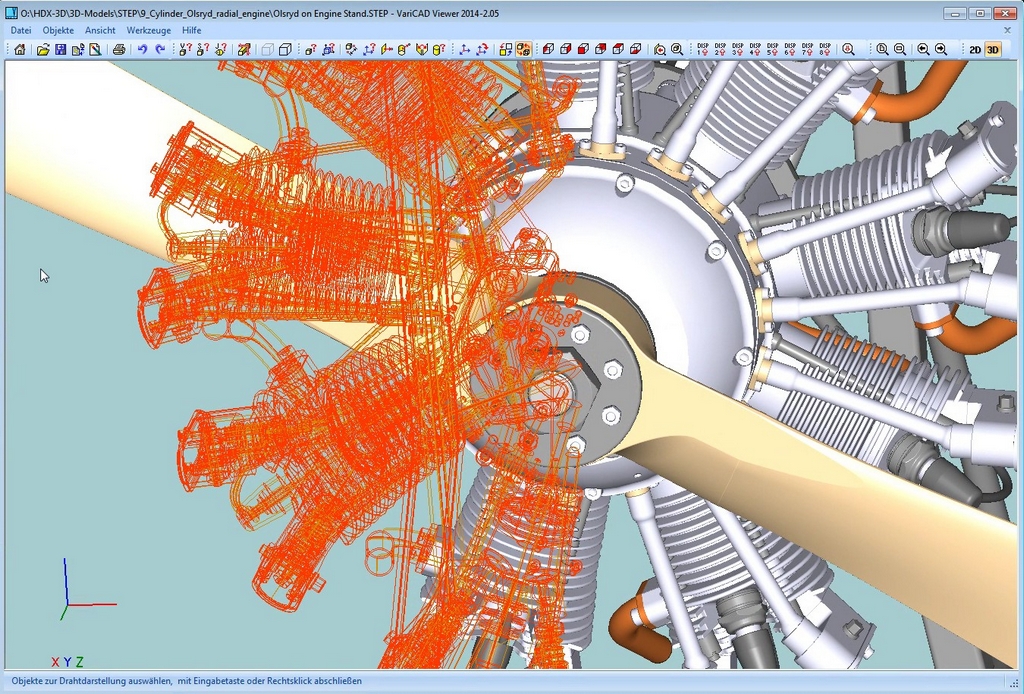Image resolution: width=1024 pixels, height=694 pixels.
Task: Click the printer icon
Action: pyautogui.click(x=119, y=49)
